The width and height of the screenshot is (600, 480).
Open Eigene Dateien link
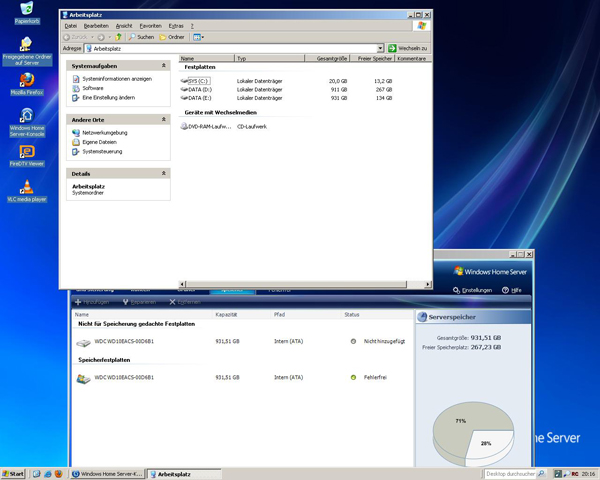[95, 142]
